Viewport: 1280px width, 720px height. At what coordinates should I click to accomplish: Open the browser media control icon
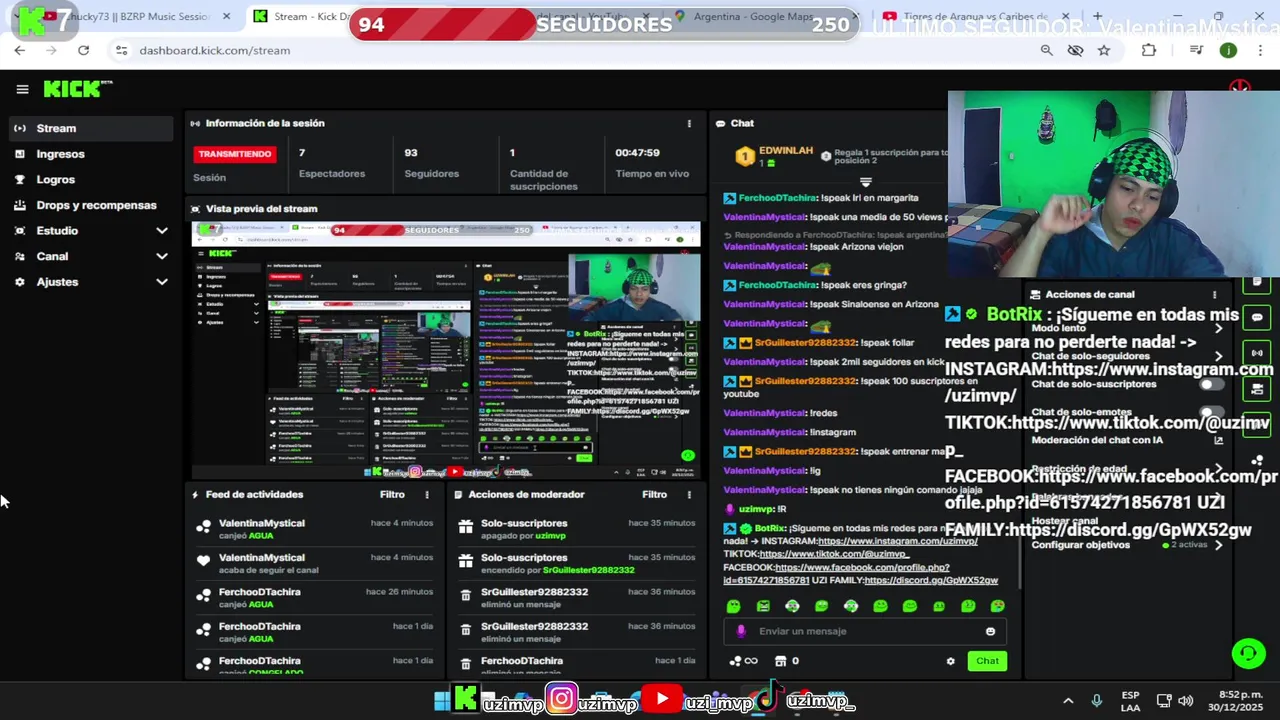pos(1196,50)
